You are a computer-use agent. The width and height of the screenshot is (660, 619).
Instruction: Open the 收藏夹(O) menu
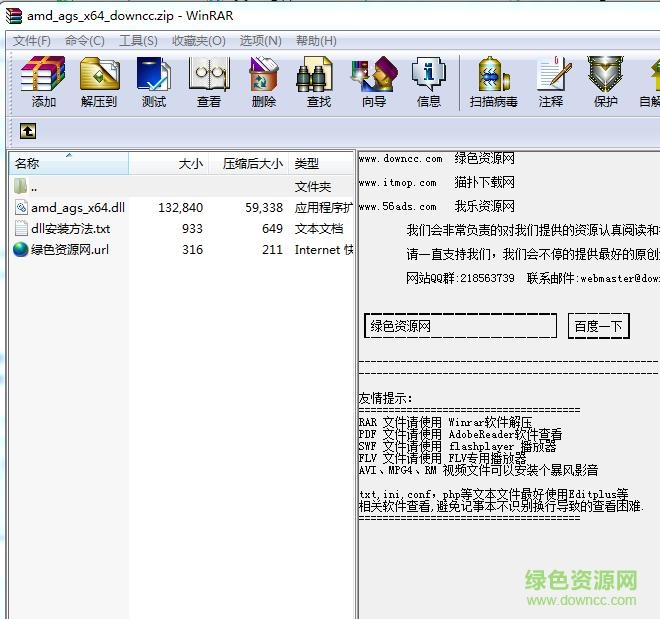pos(198,40)
